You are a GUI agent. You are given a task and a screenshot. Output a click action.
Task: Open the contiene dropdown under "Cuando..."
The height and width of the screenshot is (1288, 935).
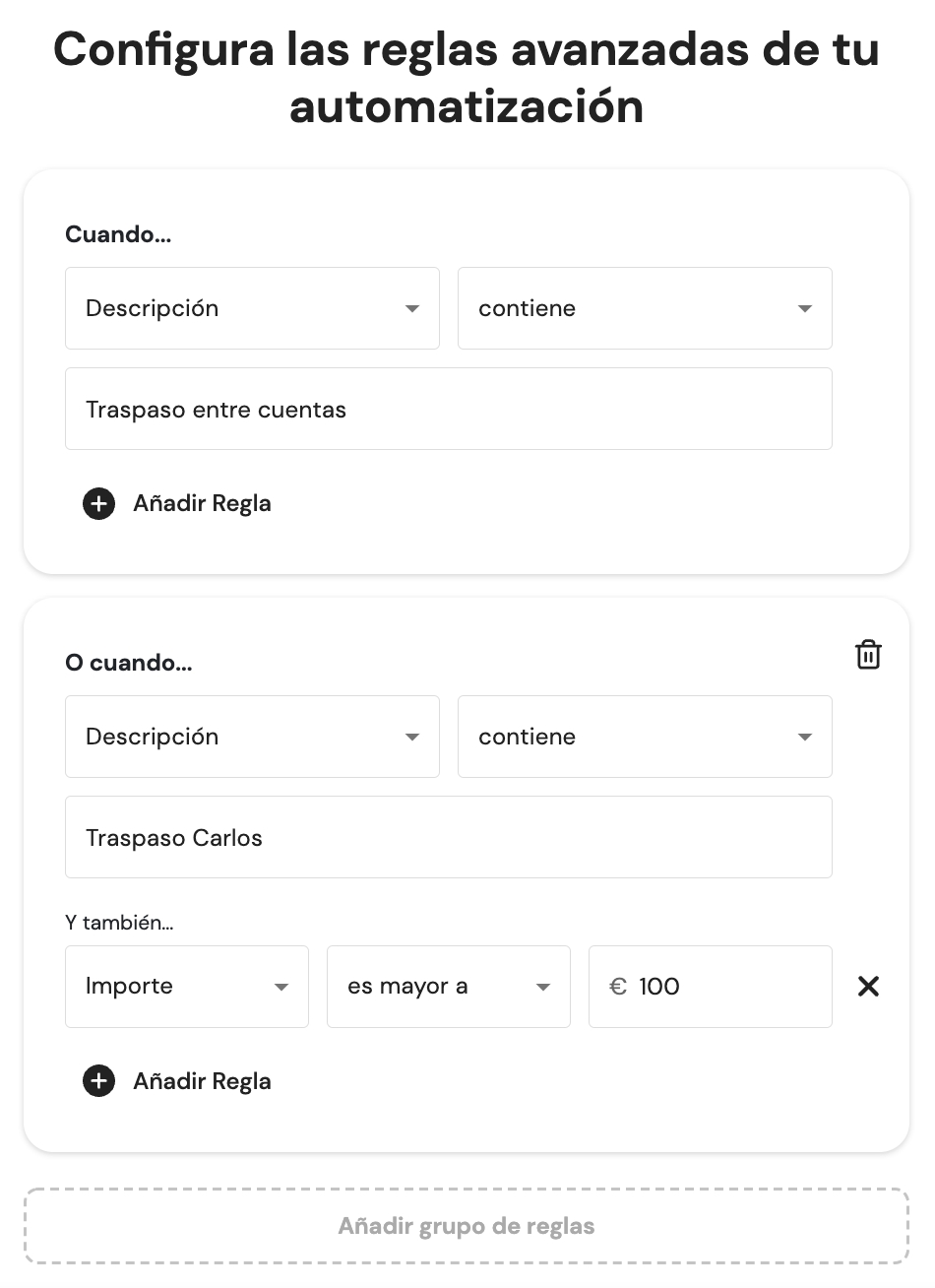pyautogui.click(x=645, y=308)
